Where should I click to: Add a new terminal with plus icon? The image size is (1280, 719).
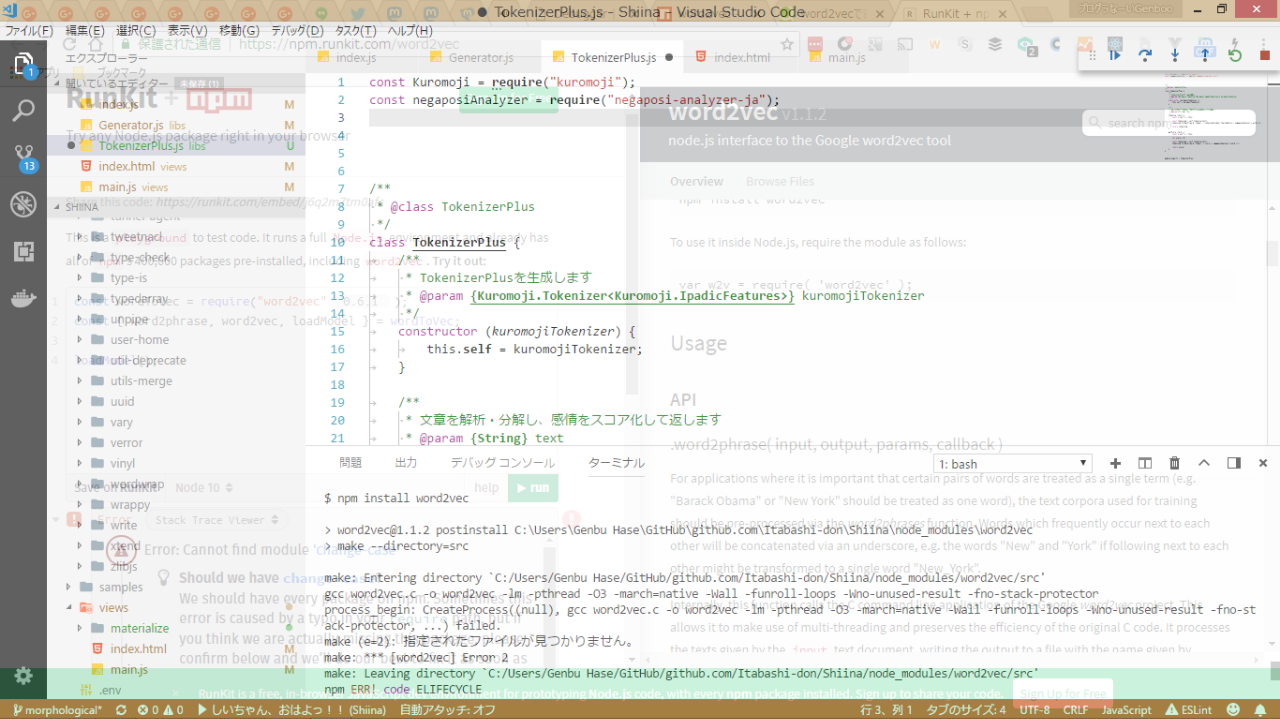pos(1115,463)
